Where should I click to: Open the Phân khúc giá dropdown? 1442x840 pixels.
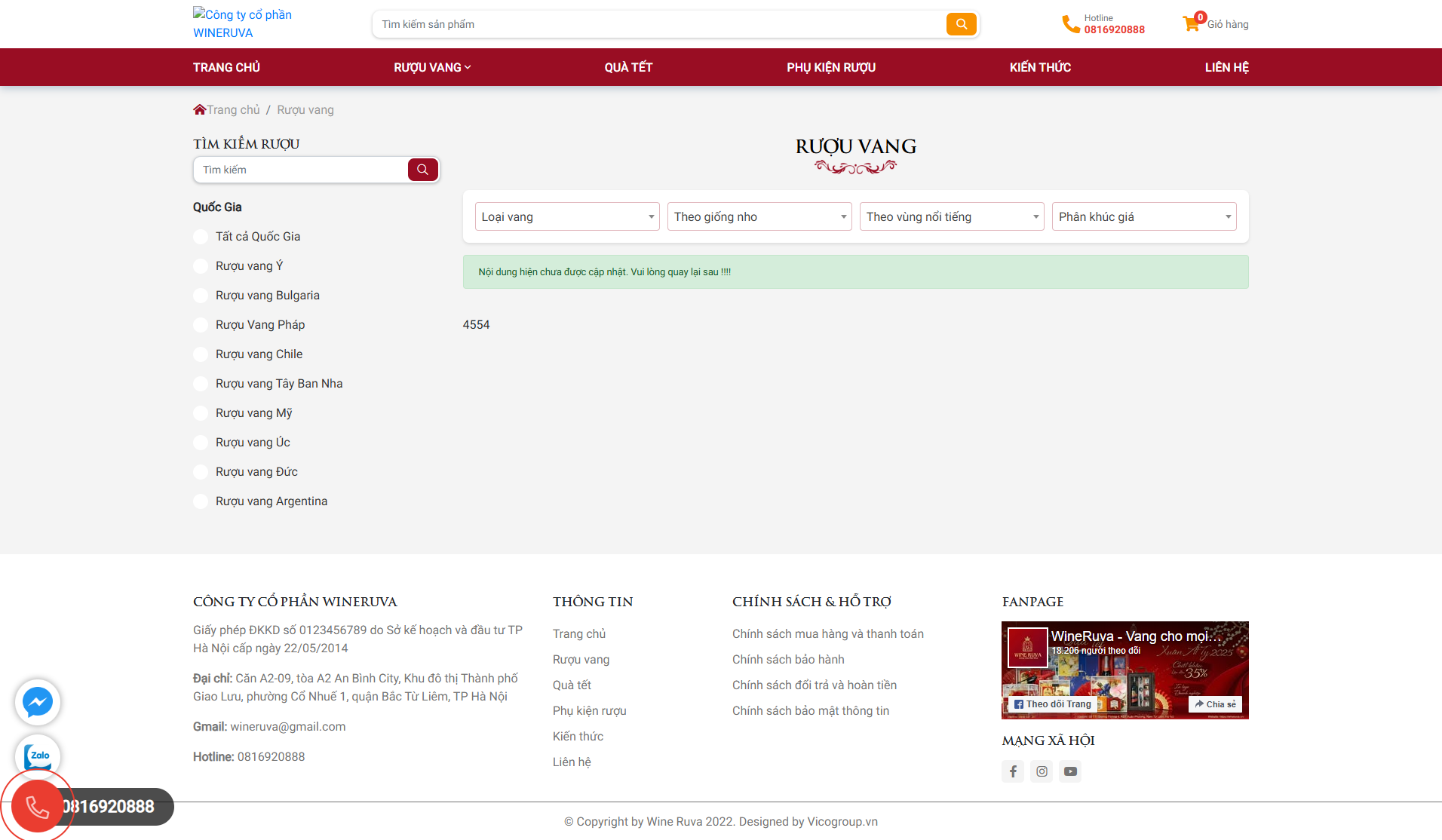point(1144,217)
